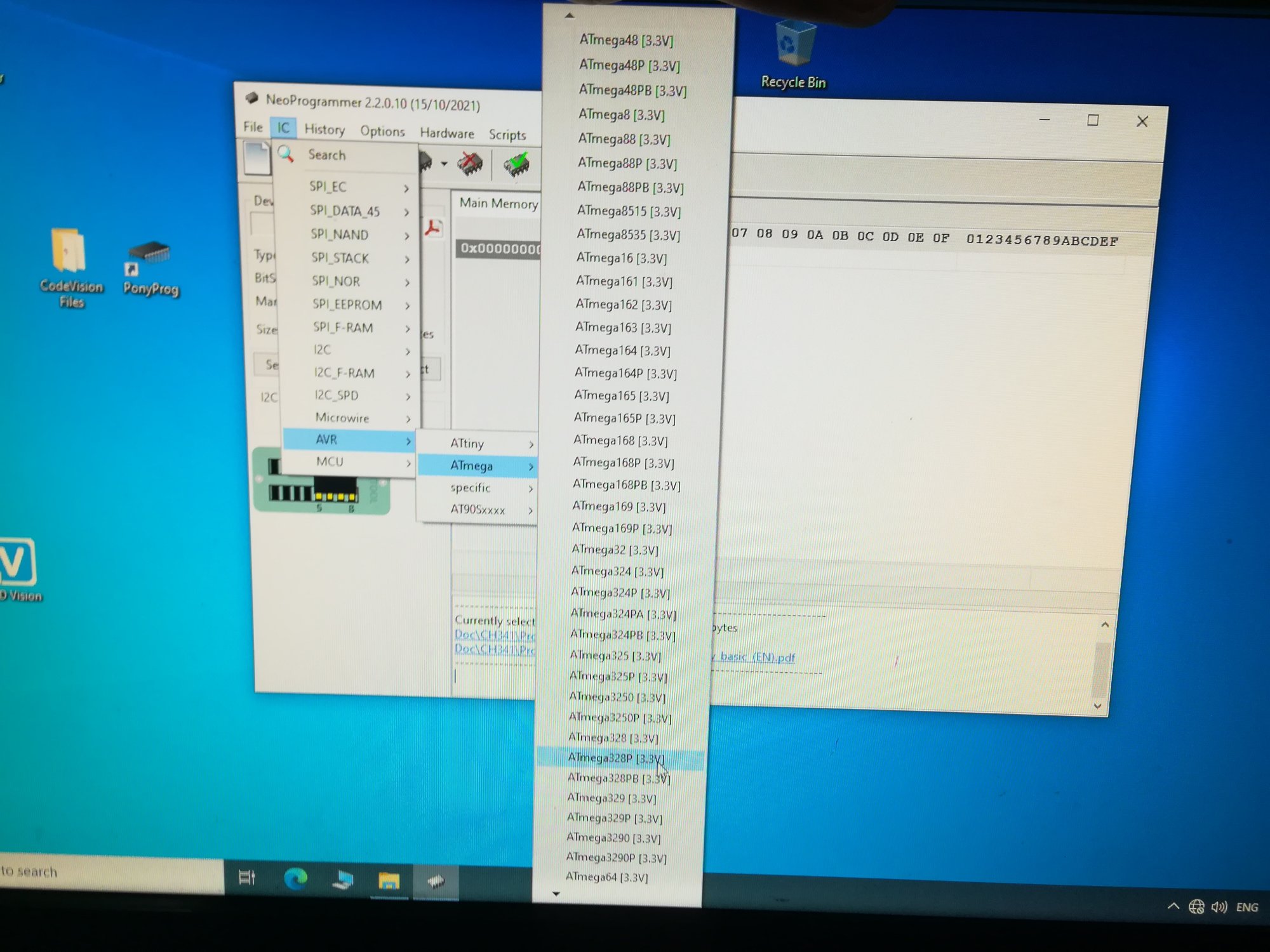Expand the SPI_DATA_45 submenu
This screenshot has width=1270, height=952.
click(349, 211)
